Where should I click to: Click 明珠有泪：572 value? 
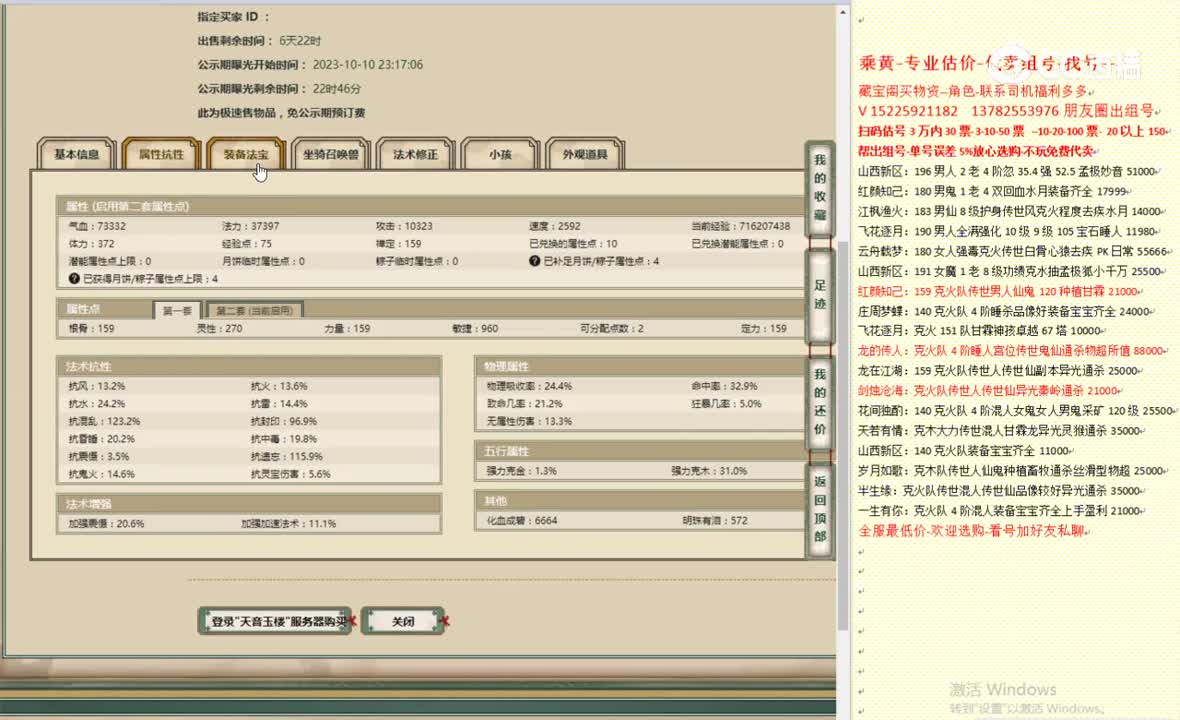715,521
